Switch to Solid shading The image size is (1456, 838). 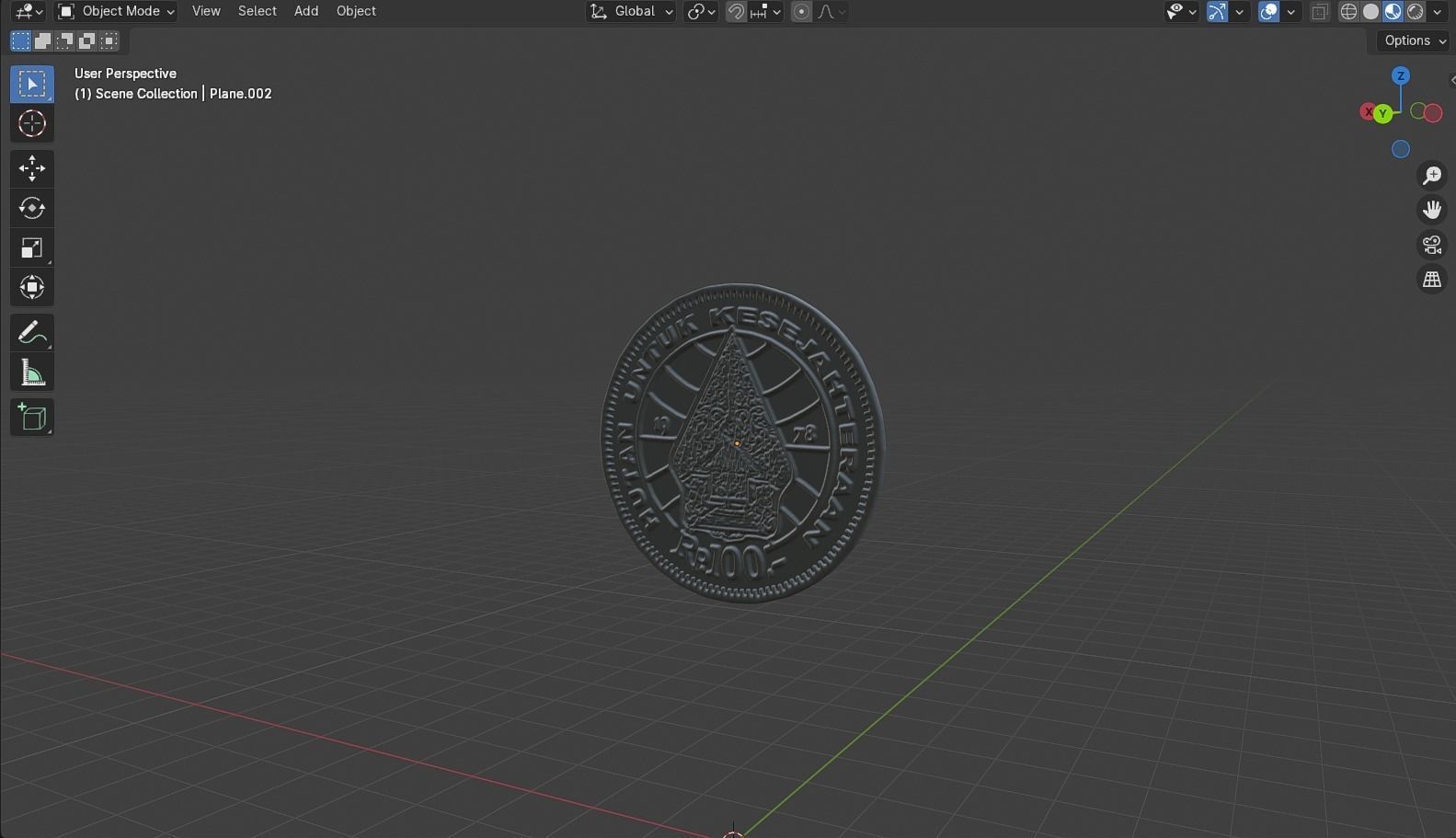coord(1371,11)
